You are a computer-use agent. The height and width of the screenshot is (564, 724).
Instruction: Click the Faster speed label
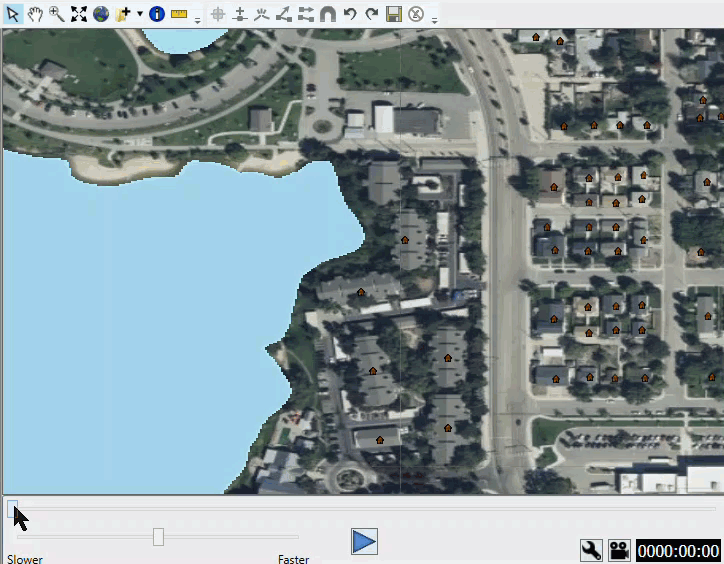[294, 559]
